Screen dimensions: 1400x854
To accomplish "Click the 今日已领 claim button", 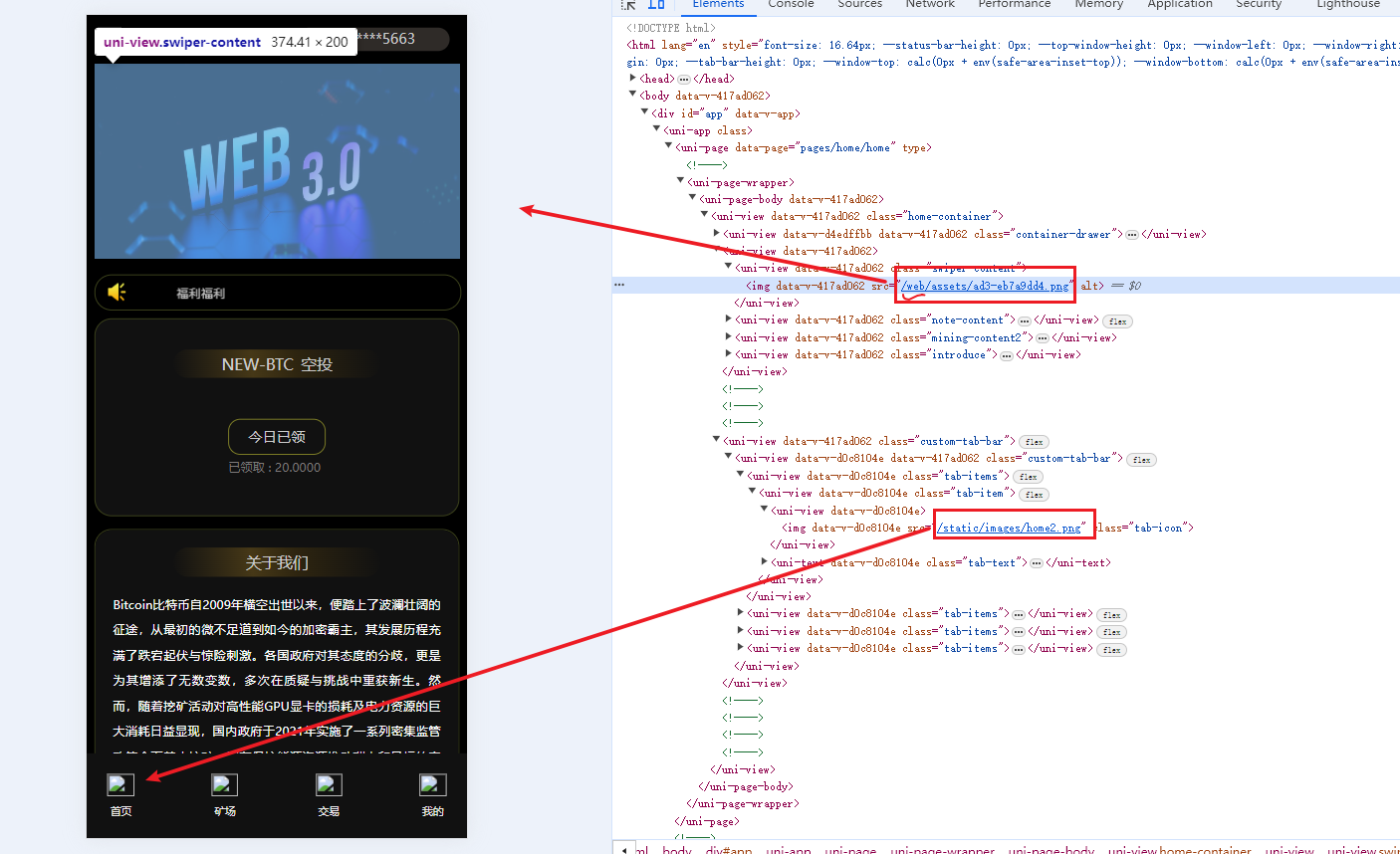I will [x=277, y=437].
